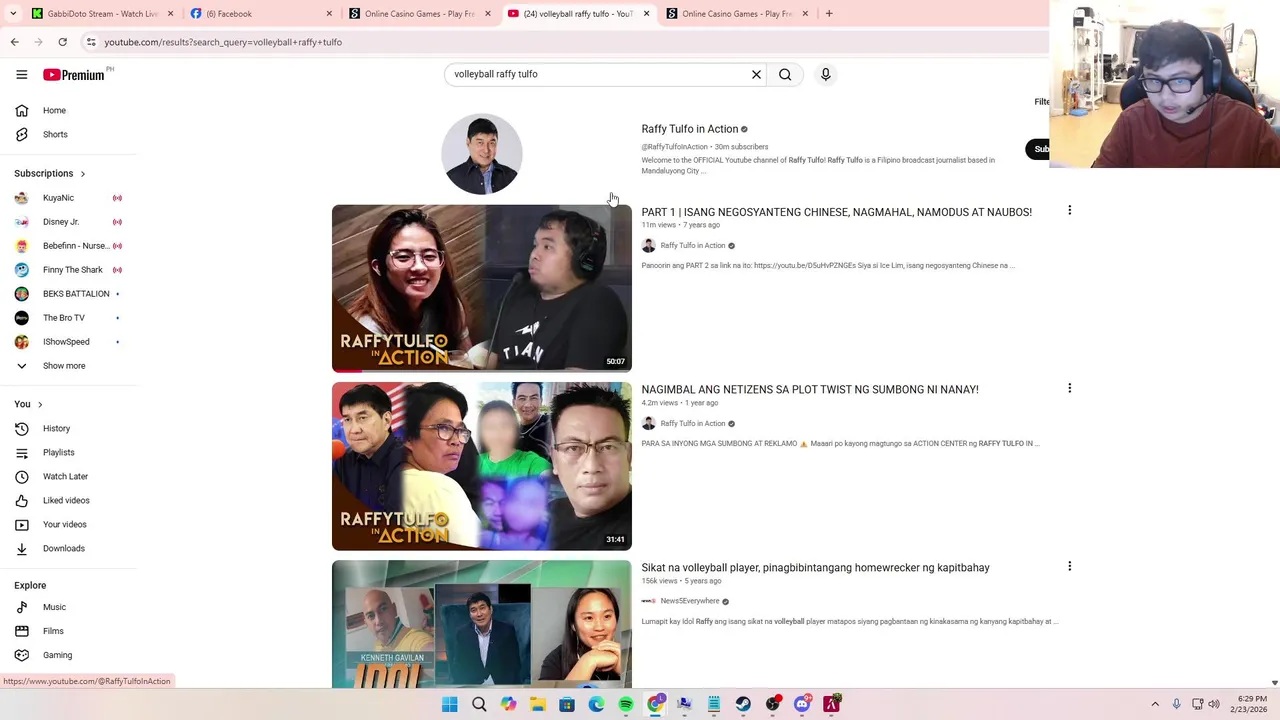Start voice search with the microphone

826,74
